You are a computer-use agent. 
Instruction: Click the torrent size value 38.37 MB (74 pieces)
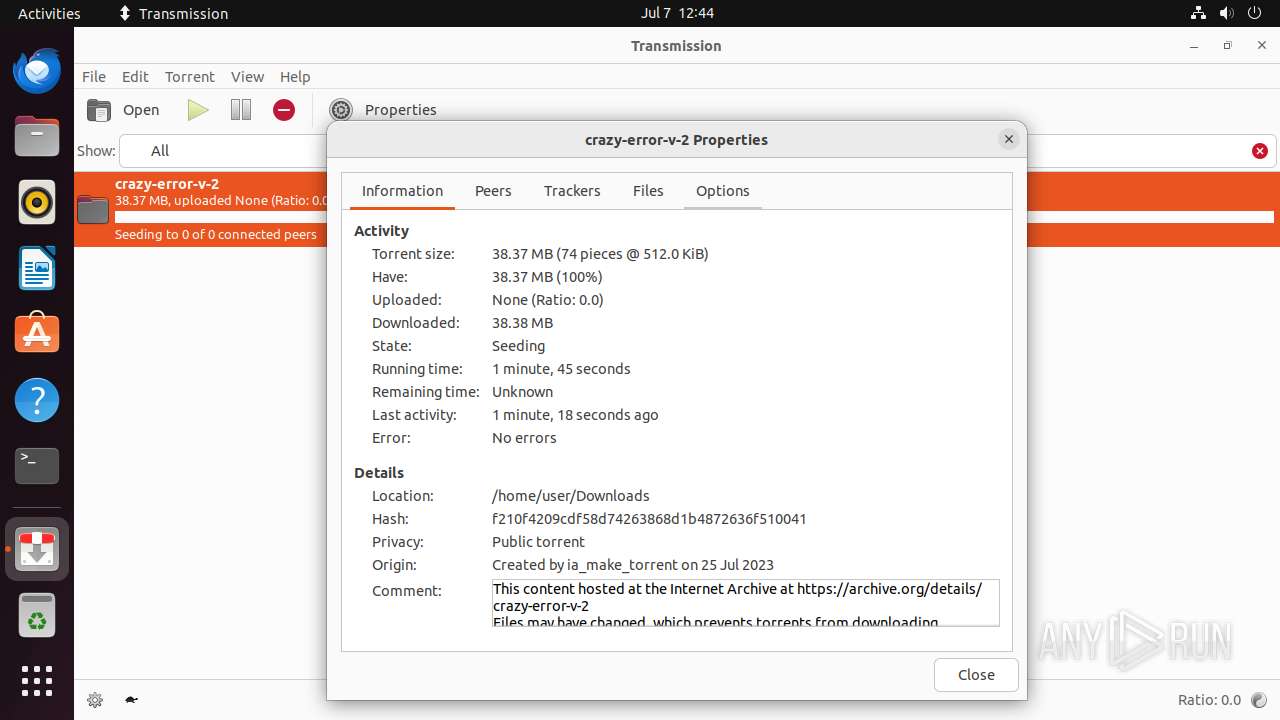[x=600, y=254]
